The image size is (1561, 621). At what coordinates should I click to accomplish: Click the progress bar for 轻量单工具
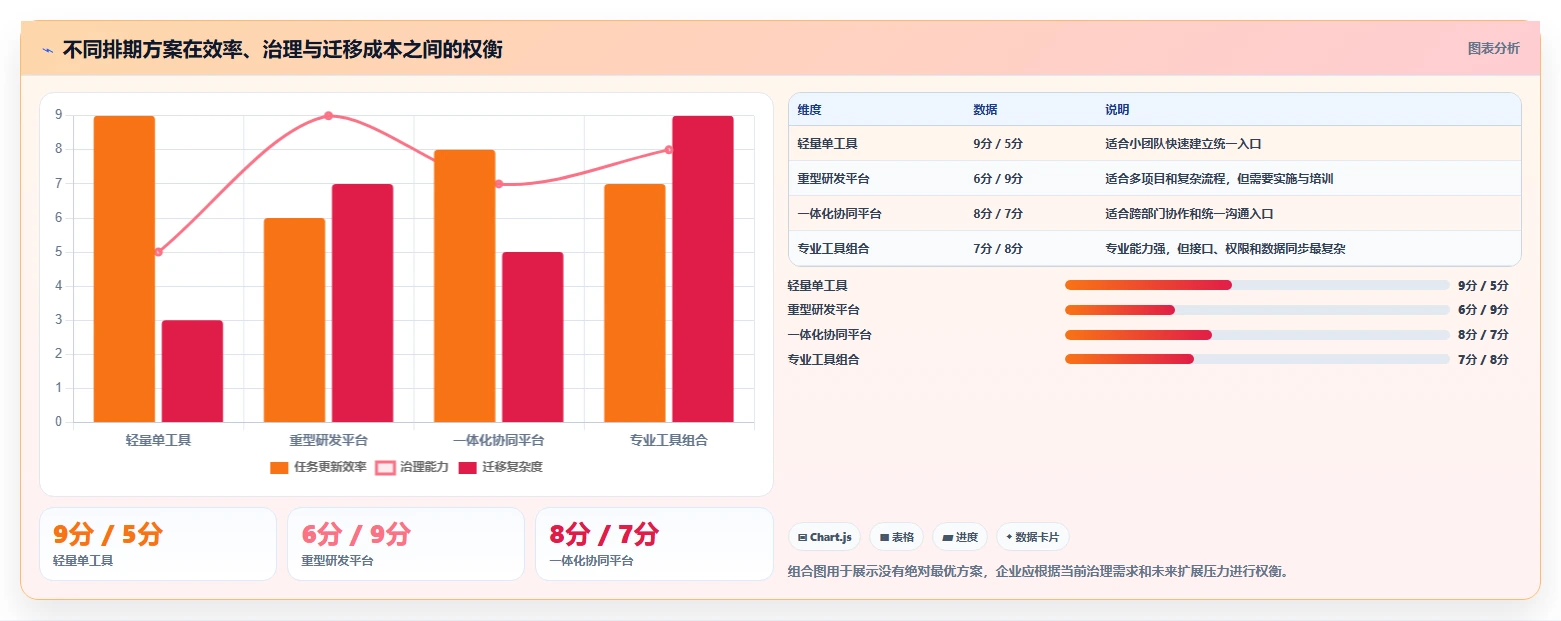tap(1257, 285)
